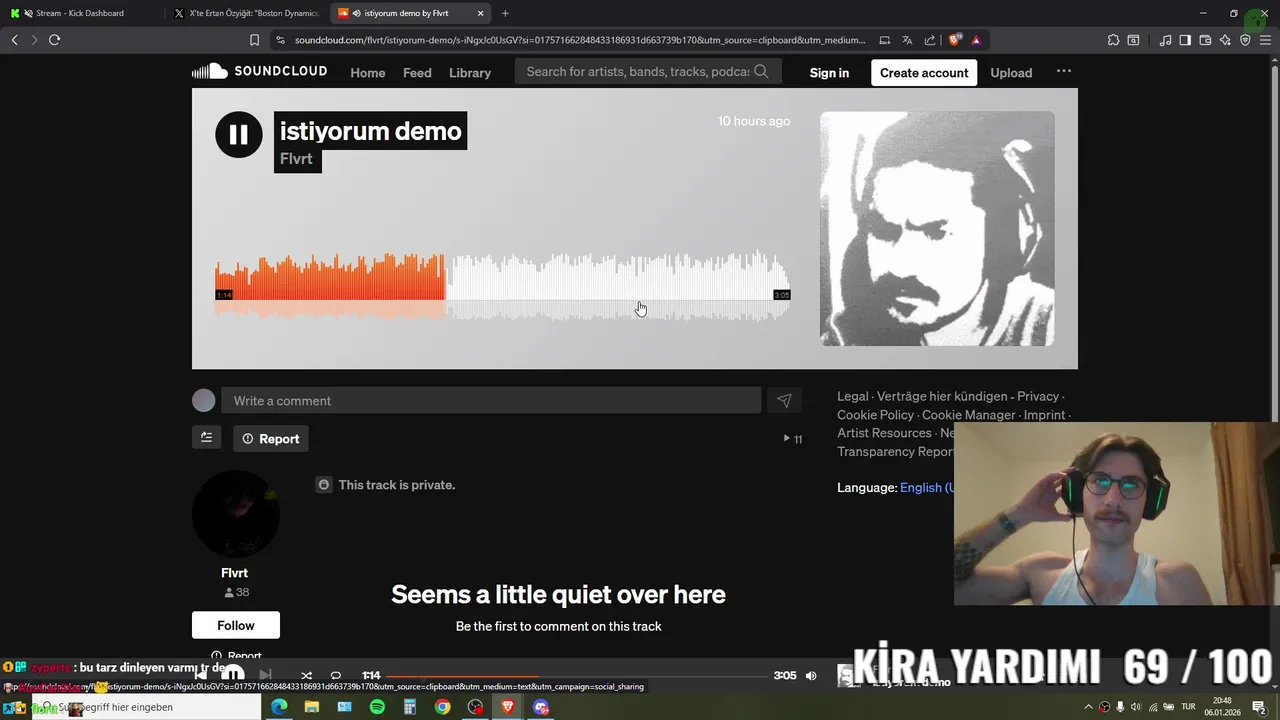1280x720 pixels.
Task: Open Google Chrome from the taskbar
Action: [442, 707]
